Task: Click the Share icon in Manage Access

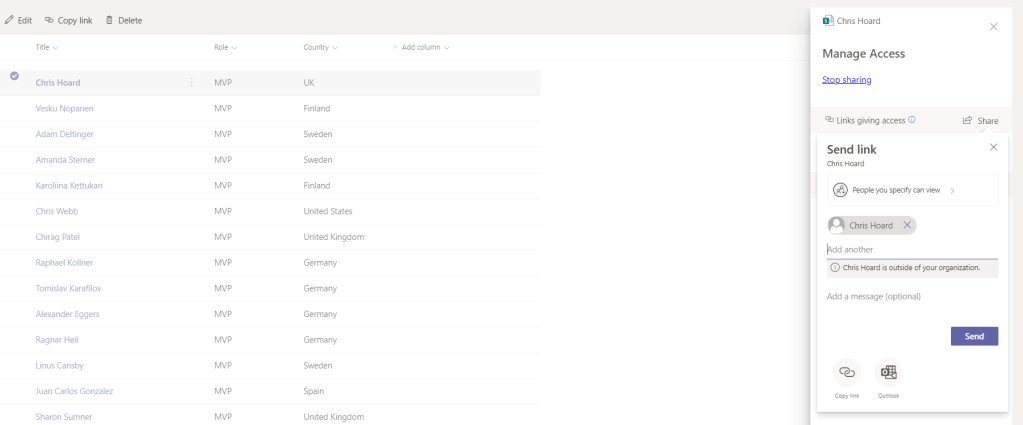Action: tap(968, 120)
